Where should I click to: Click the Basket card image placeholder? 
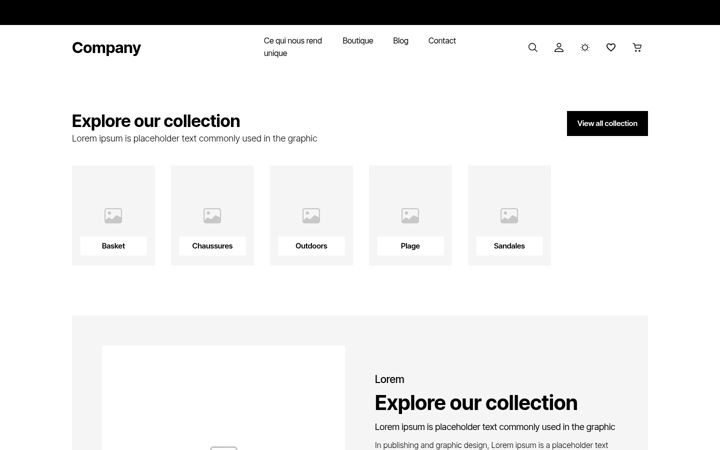point(113,215)
